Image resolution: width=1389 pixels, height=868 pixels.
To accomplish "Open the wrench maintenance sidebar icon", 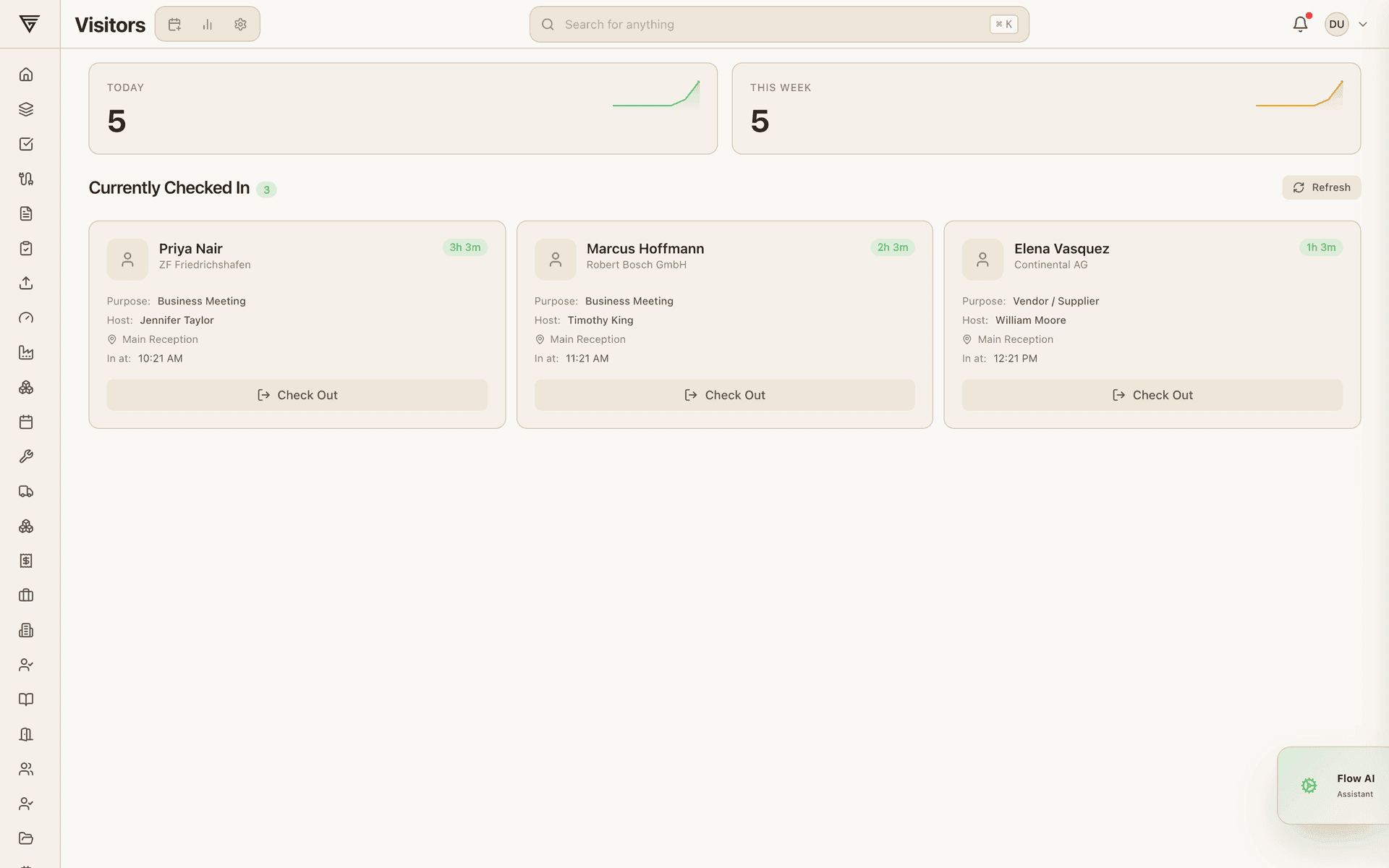I will coord(26,456).
